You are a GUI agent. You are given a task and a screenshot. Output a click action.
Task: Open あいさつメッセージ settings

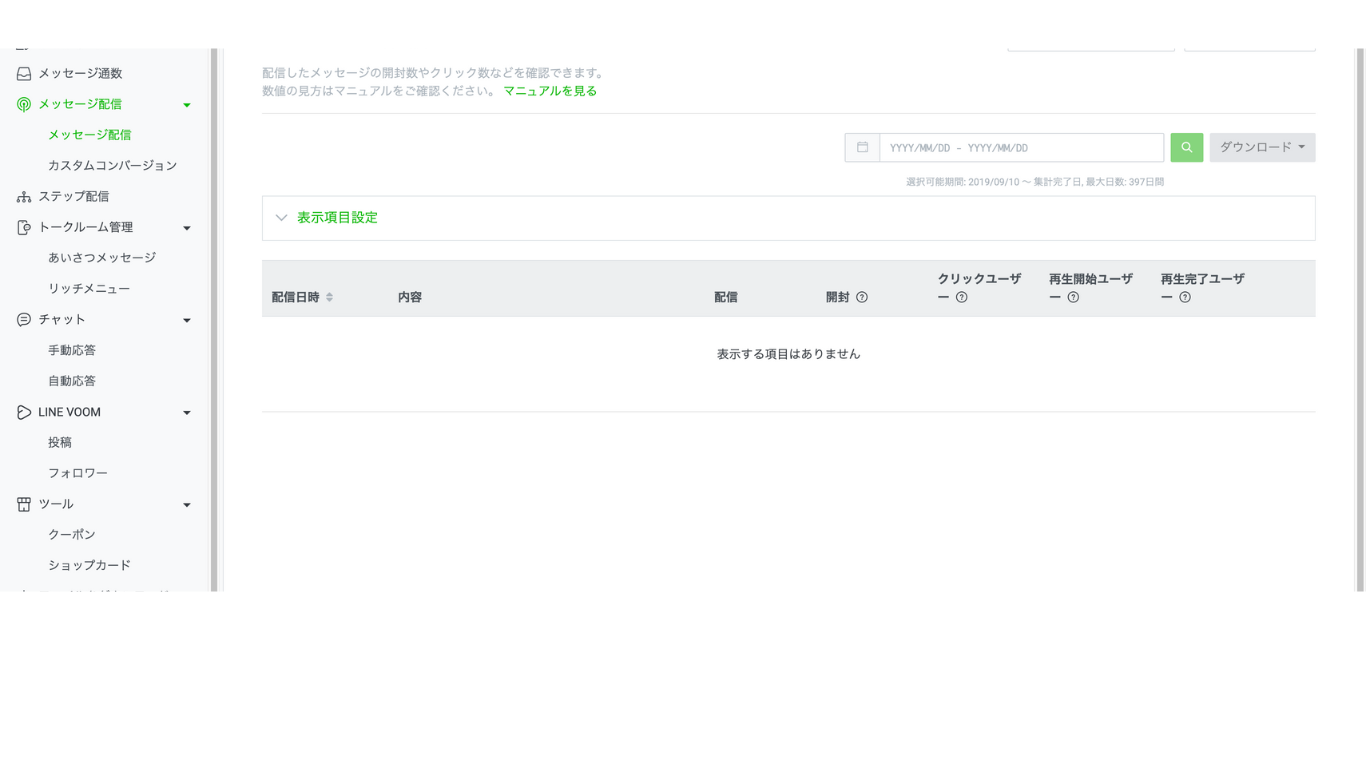point(102,258)
